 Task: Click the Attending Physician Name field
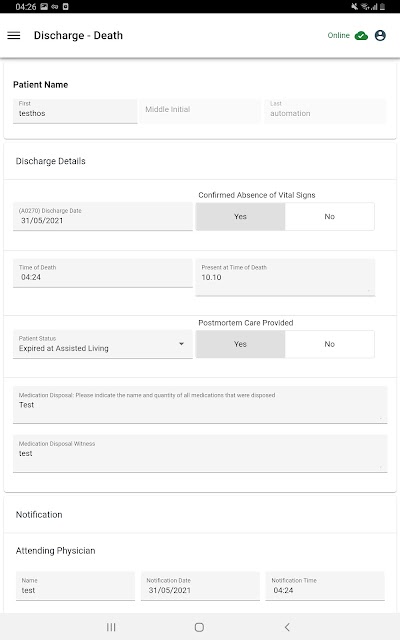coord(75,586)
